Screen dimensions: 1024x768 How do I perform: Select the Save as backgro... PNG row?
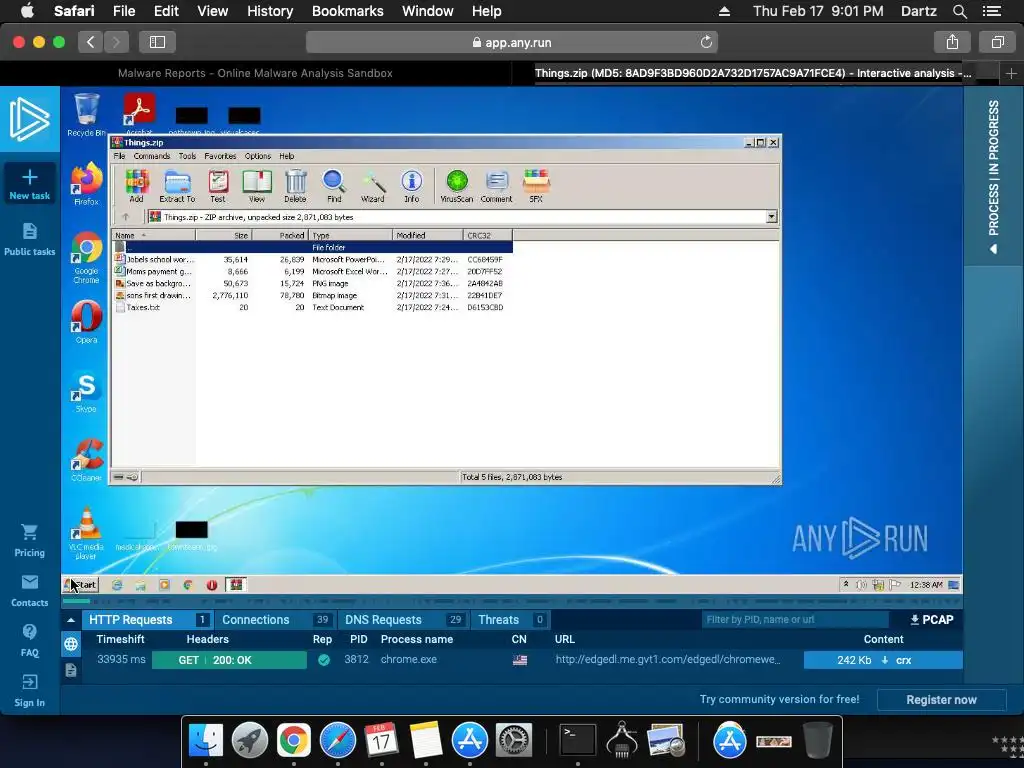pos(312,283)
